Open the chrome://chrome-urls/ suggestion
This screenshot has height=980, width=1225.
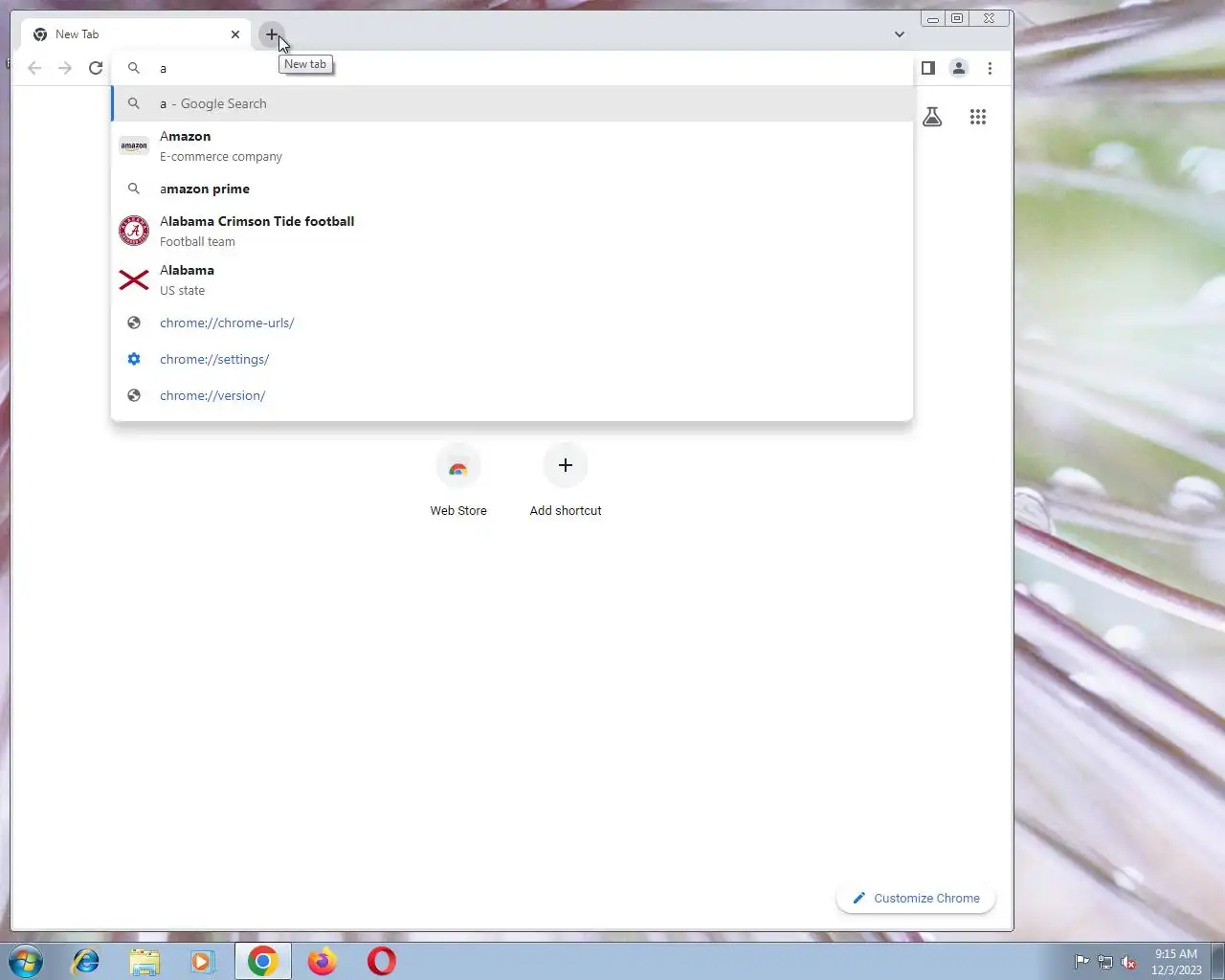(512, 323)
